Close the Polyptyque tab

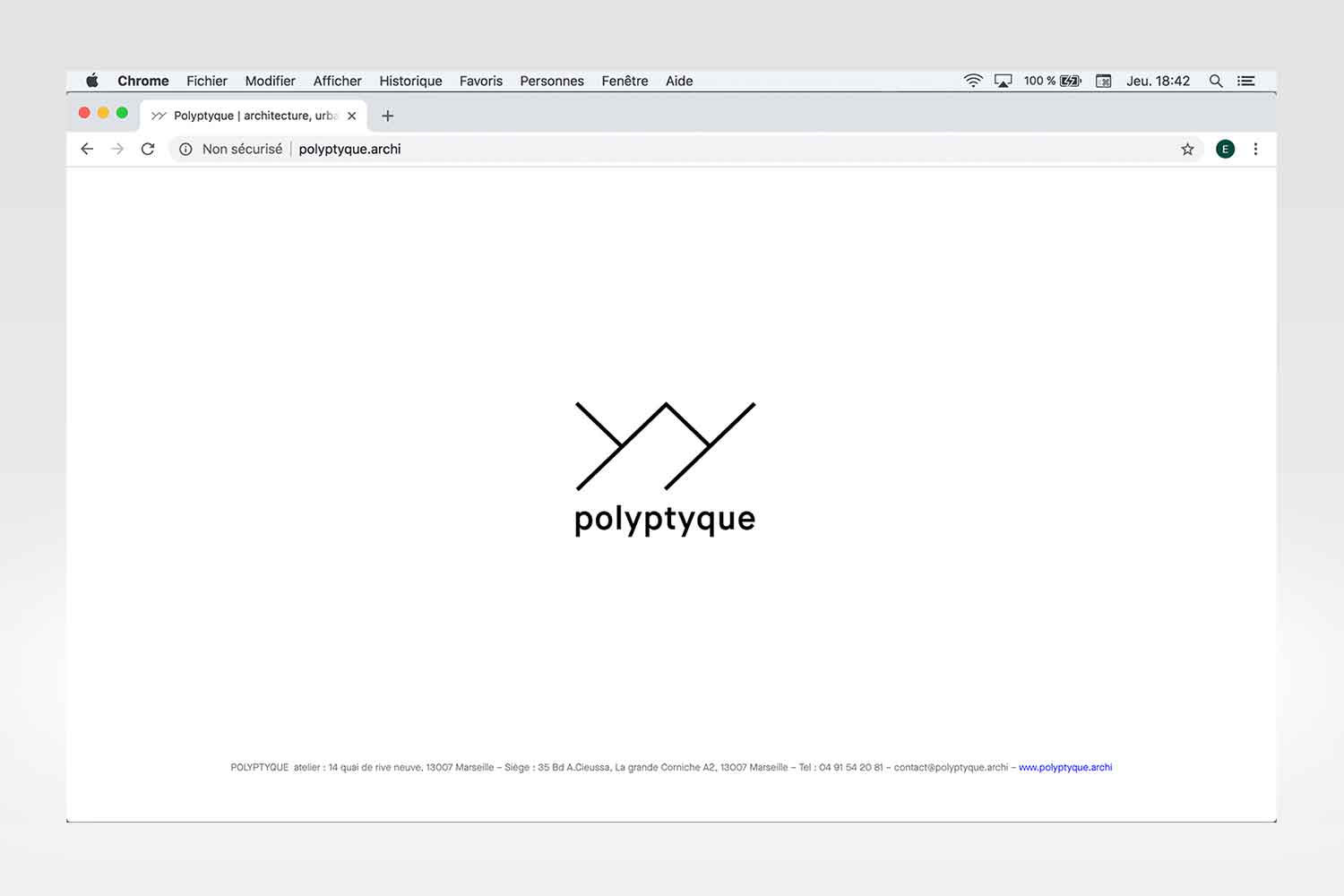coord(352,116)
